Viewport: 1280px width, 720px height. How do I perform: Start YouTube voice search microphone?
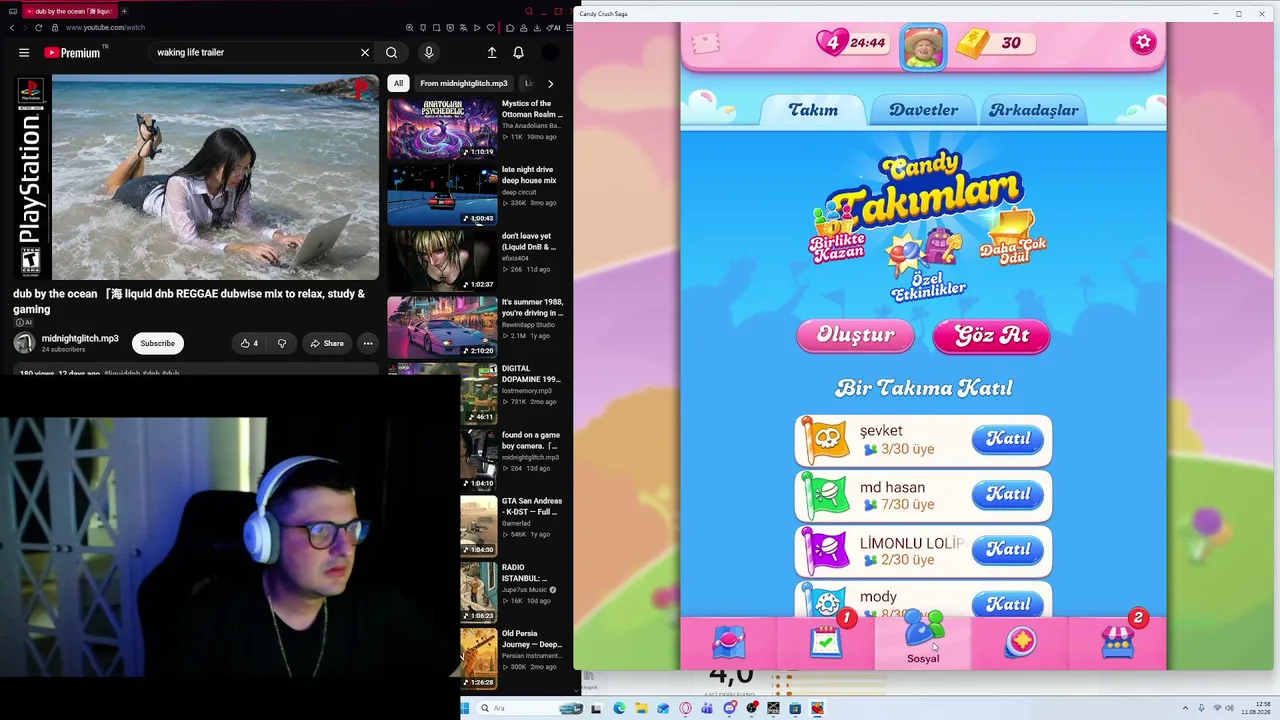coord(428,52)
